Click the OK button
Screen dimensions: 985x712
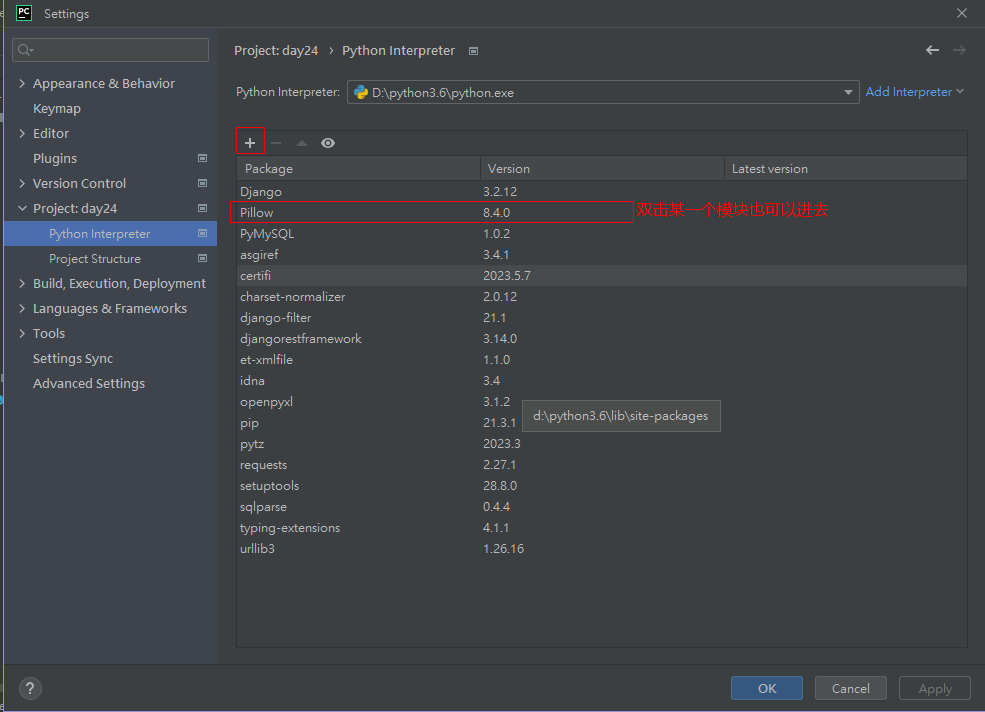[x=766, y=688]
